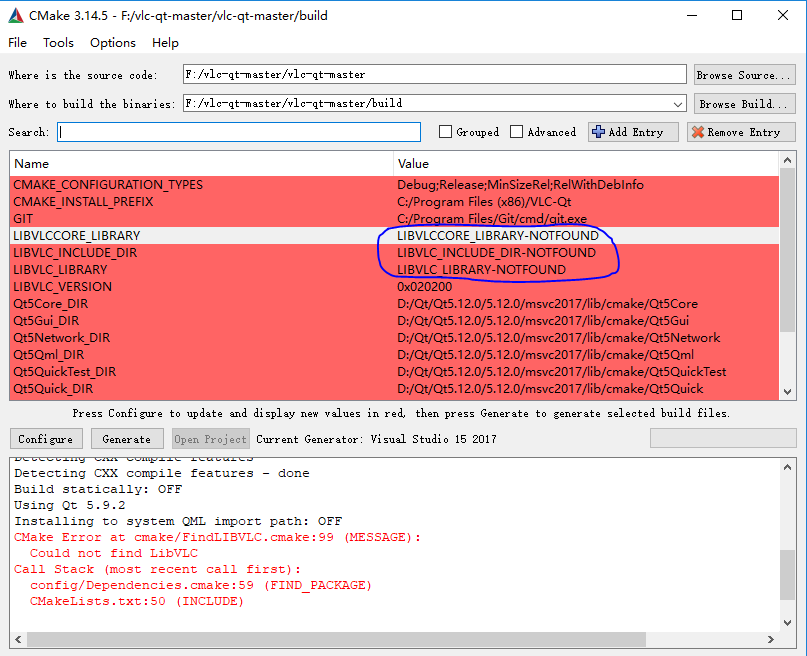Click the 'Could not find LibVLC' error line

tap(114, 553)
